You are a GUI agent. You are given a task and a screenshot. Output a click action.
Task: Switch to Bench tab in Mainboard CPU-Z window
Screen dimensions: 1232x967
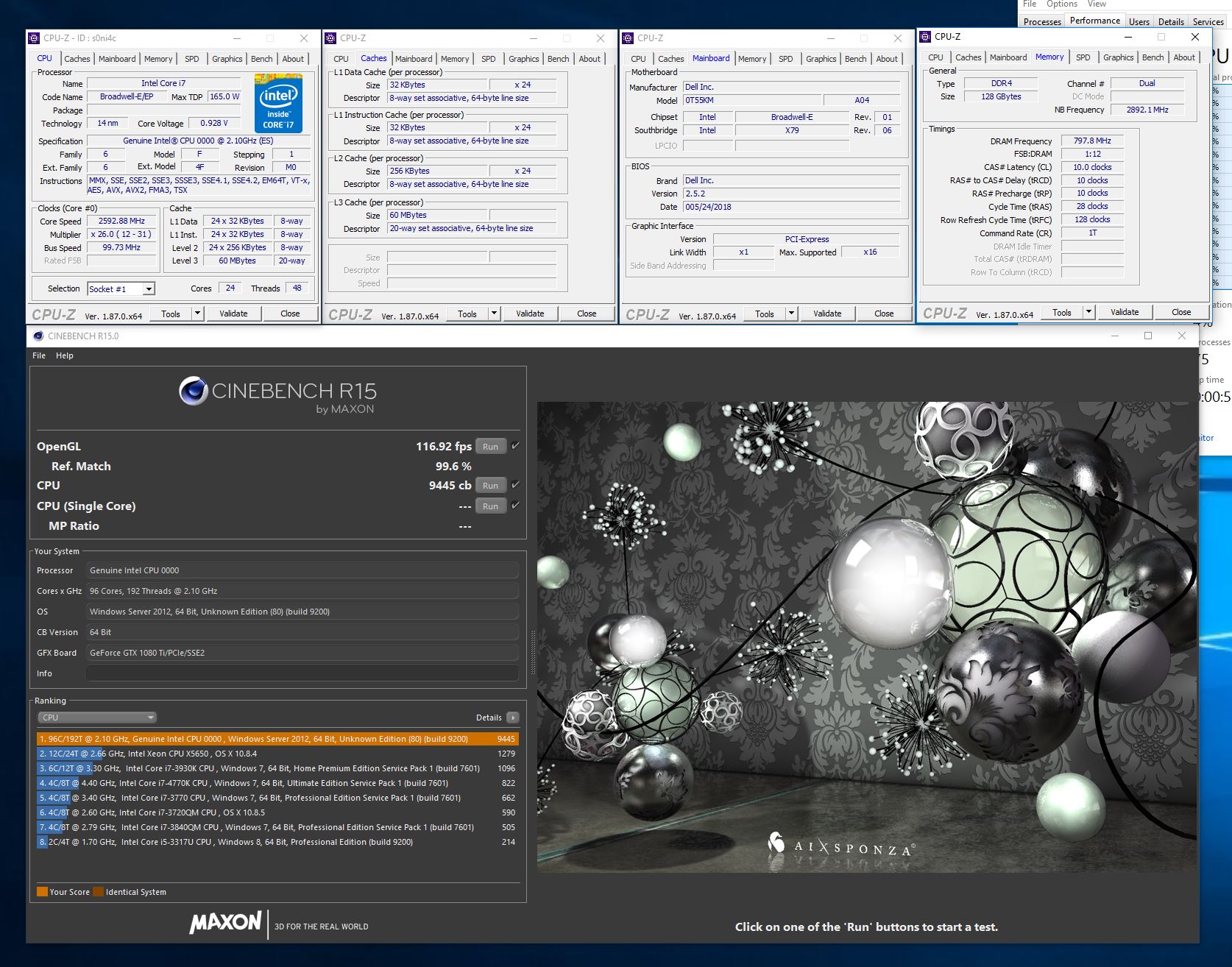855,59
